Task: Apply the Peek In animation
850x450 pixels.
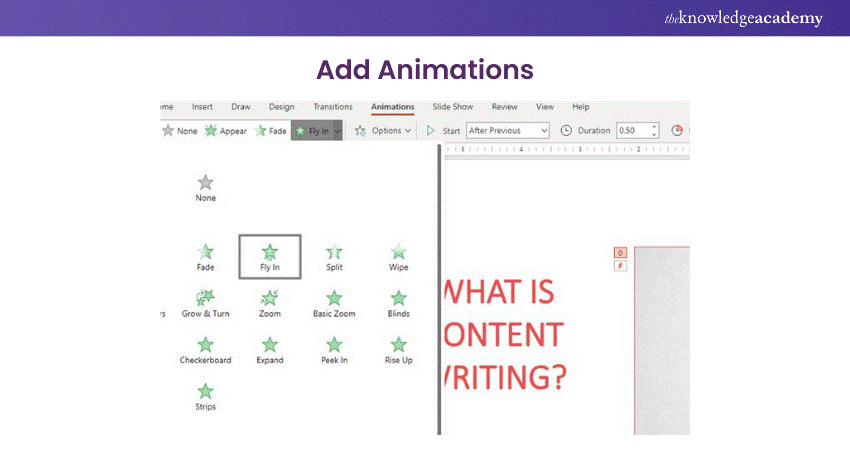Action: point(334,348)
